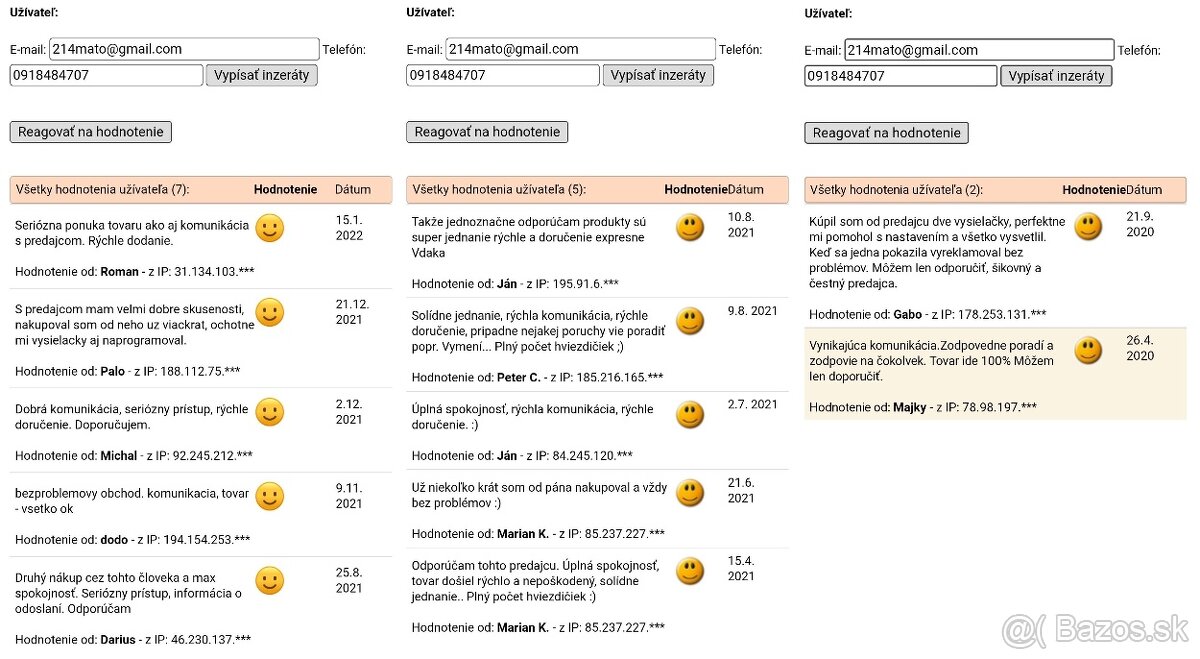Click right 'Reagovať na hodnotenie' button
1200x659 pixels.
pyautogui.click(x=886, y=133)
